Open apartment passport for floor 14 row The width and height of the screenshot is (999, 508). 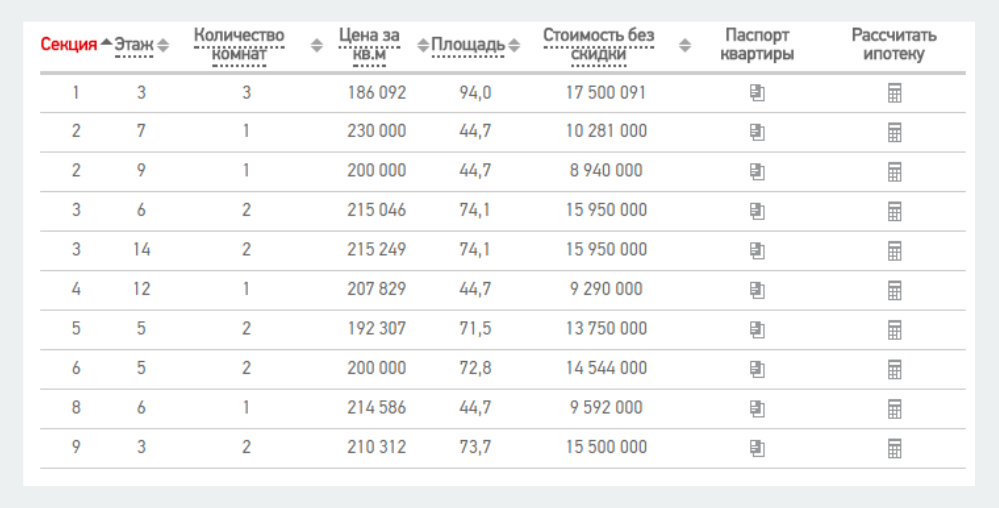click(x=757, y=251)
